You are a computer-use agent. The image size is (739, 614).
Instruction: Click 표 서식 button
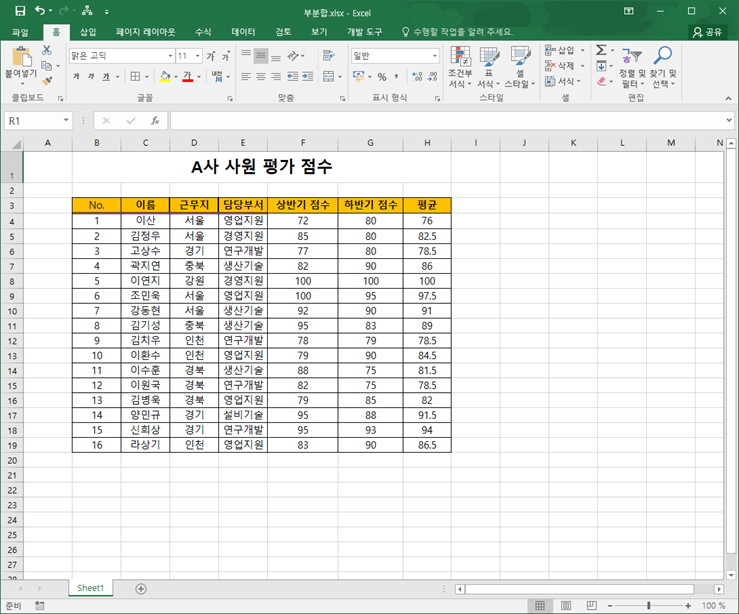pyautogui.click(x=489, y=66)
